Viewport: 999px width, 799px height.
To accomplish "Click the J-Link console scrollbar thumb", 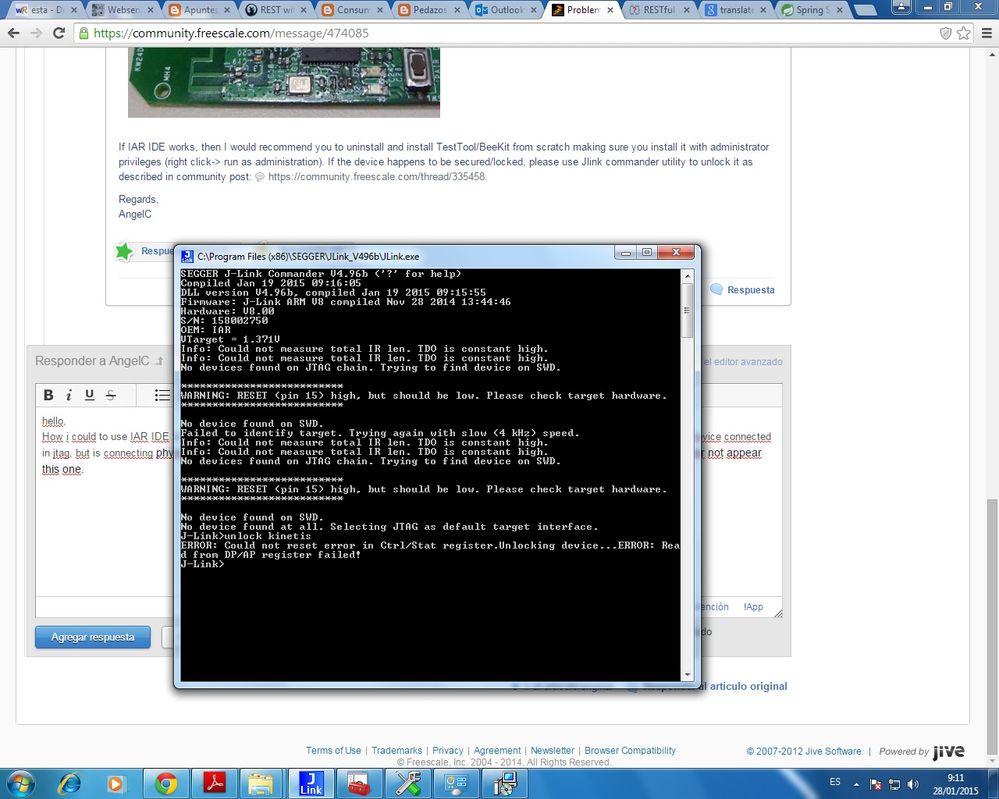I will [687, 310].
